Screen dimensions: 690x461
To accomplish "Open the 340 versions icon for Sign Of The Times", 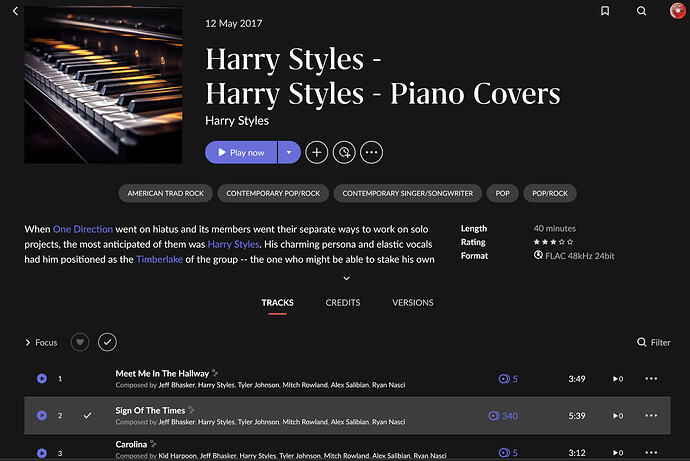I will coord(503,416).
